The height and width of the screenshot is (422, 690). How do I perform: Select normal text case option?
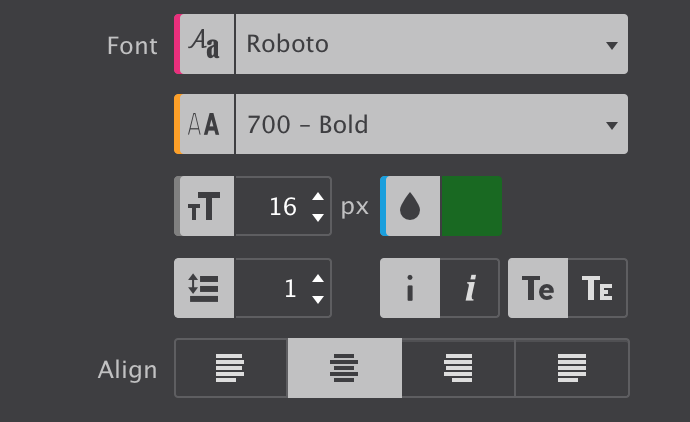pyautogui.click(x=538, y=288)
